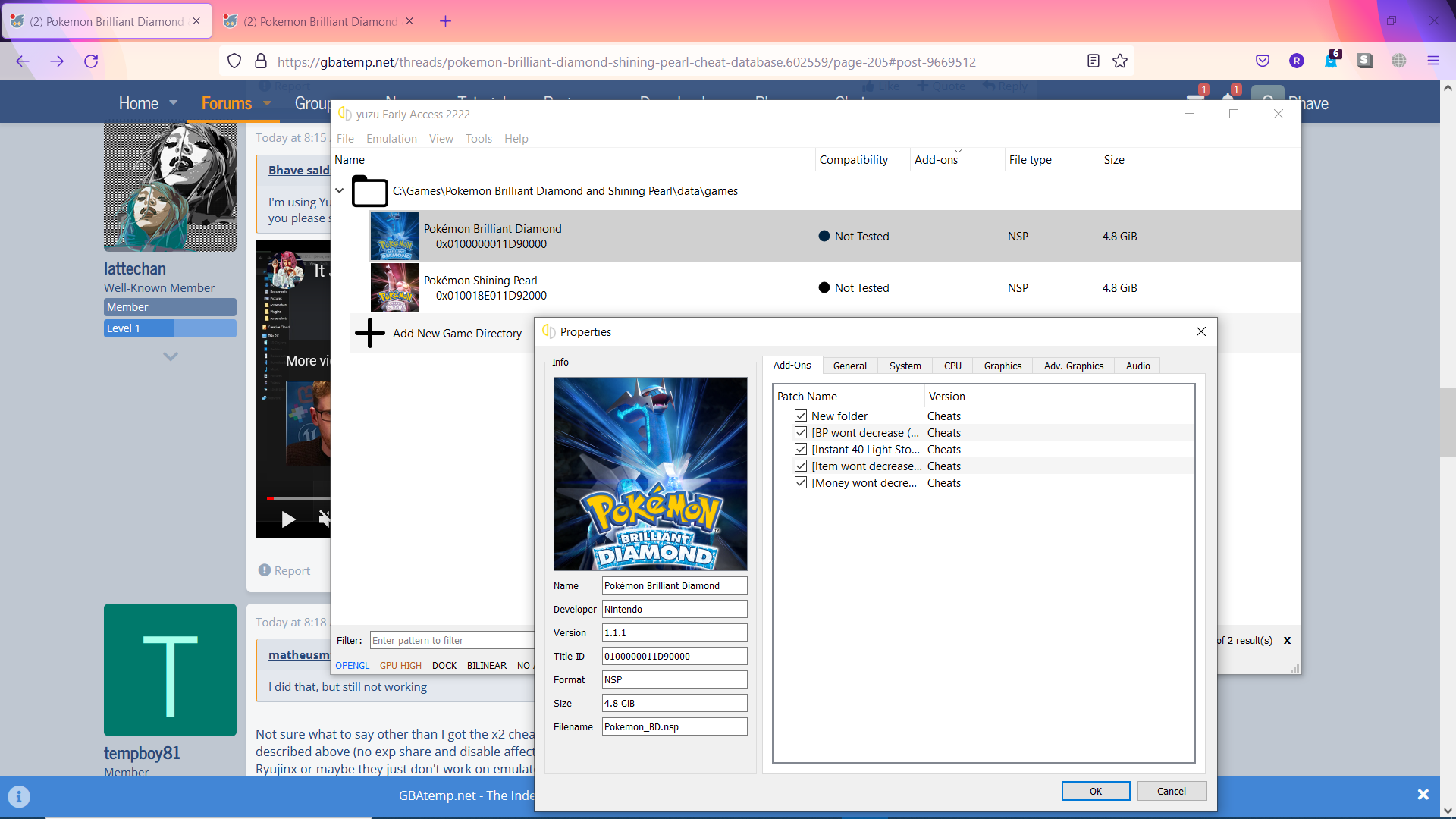
Task: Open the Firefox hamburger menu
Action: pyautogui.click(x=1433, y=61)
